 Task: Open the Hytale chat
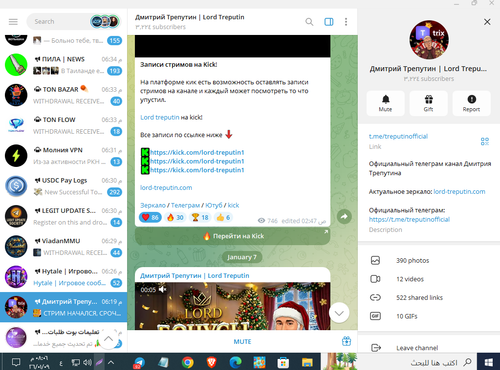tap(63, 277)
